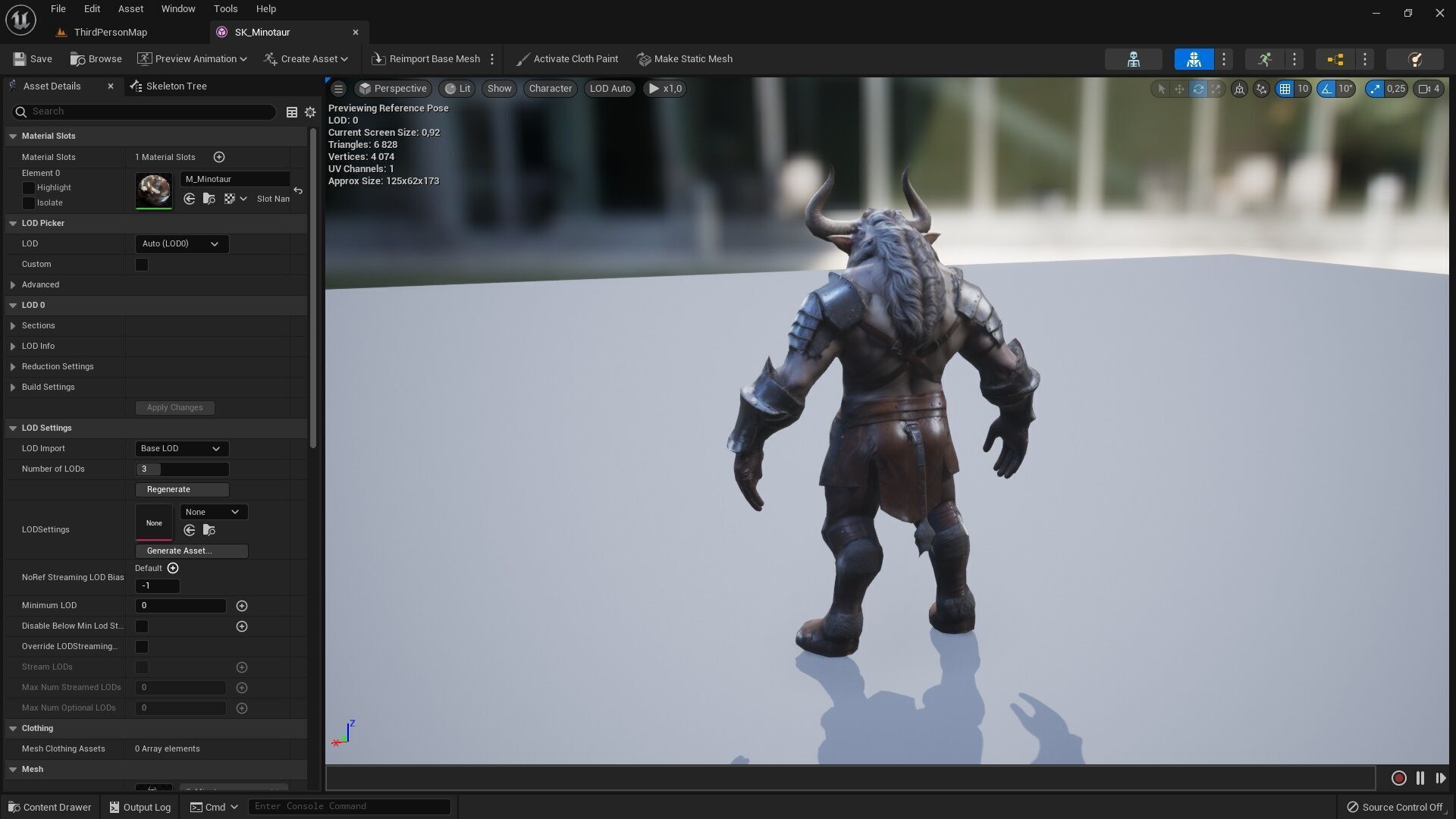Open LODSettings None asset dropdown
The width and height of the screenshot is (1456, 819).
point(213,512)
